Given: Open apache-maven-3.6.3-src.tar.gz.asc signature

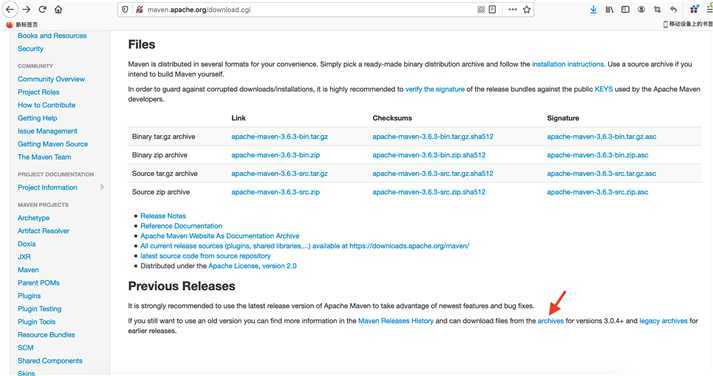Looking at the screenshot, I should click(x=602, y=174).
